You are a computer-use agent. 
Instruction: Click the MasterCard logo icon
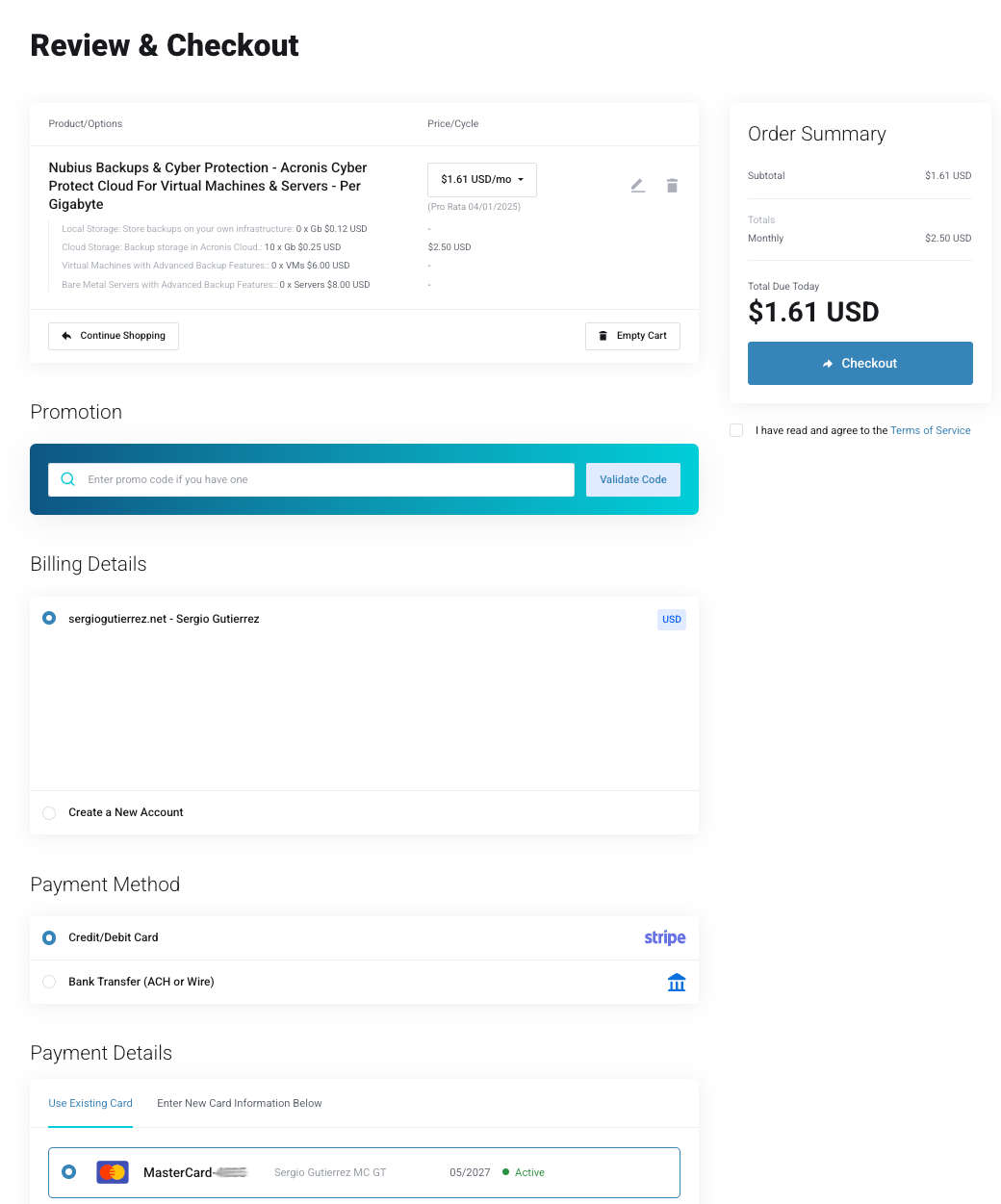coord(113,1172)
